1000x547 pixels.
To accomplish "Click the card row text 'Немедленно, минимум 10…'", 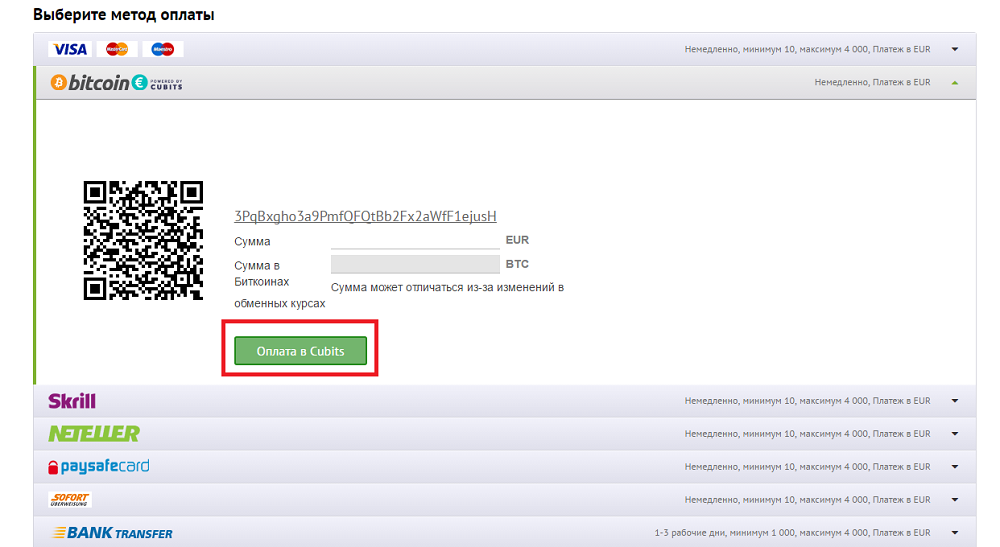I will click(807, 49).
